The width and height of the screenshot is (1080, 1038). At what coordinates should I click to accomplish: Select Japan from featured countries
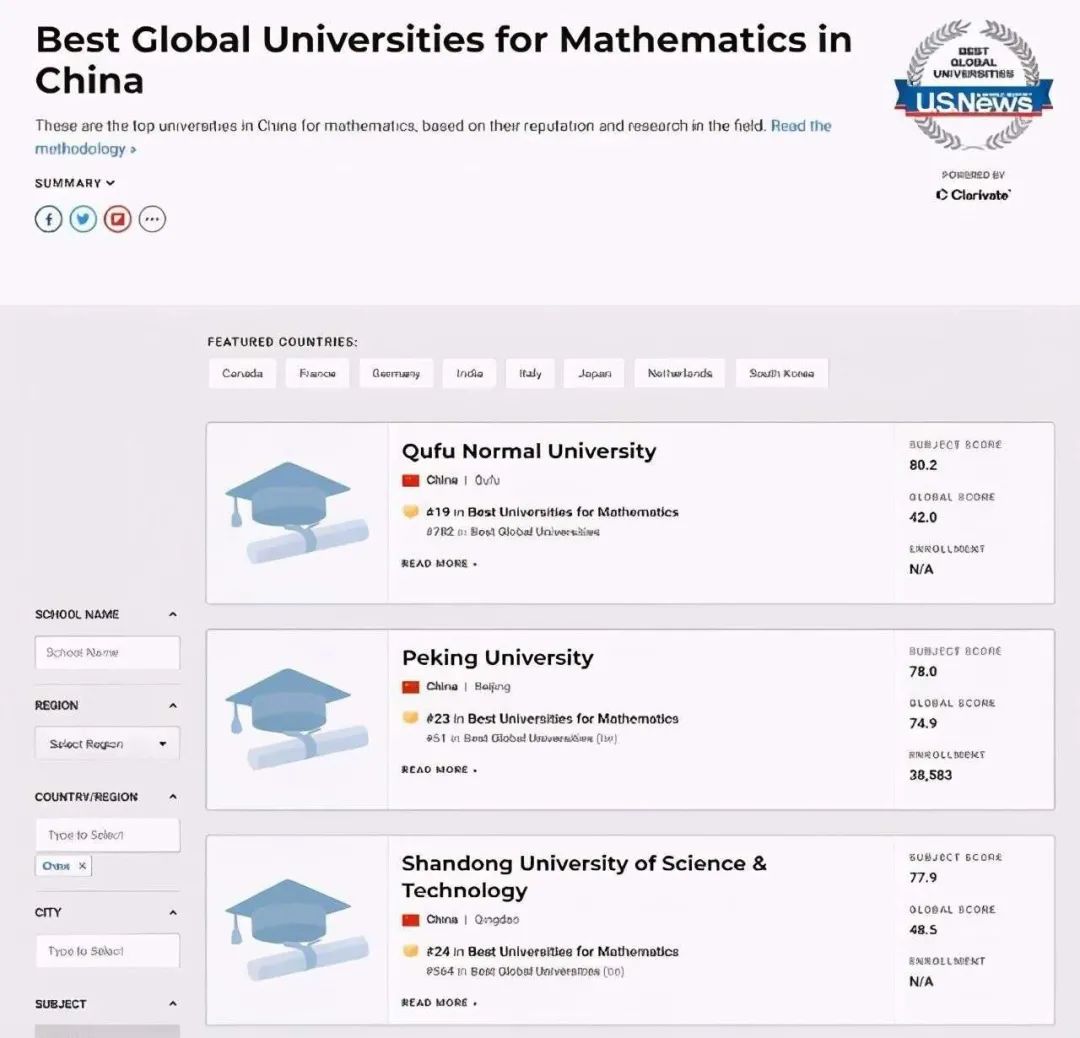(x=594, y=373)
